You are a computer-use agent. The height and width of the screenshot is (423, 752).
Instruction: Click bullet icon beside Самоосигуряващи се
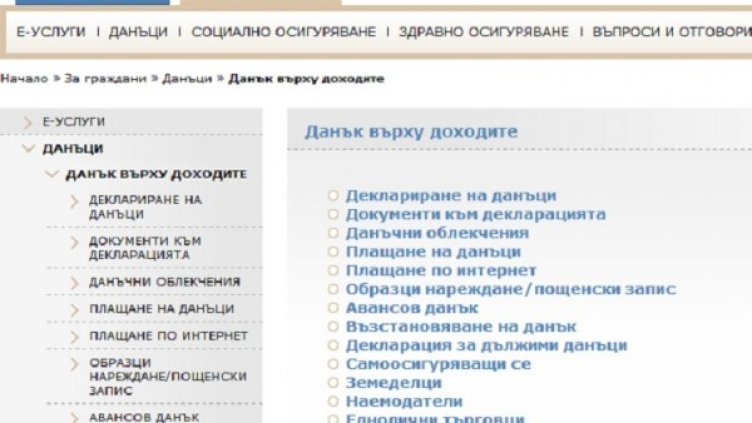point(333,364)
